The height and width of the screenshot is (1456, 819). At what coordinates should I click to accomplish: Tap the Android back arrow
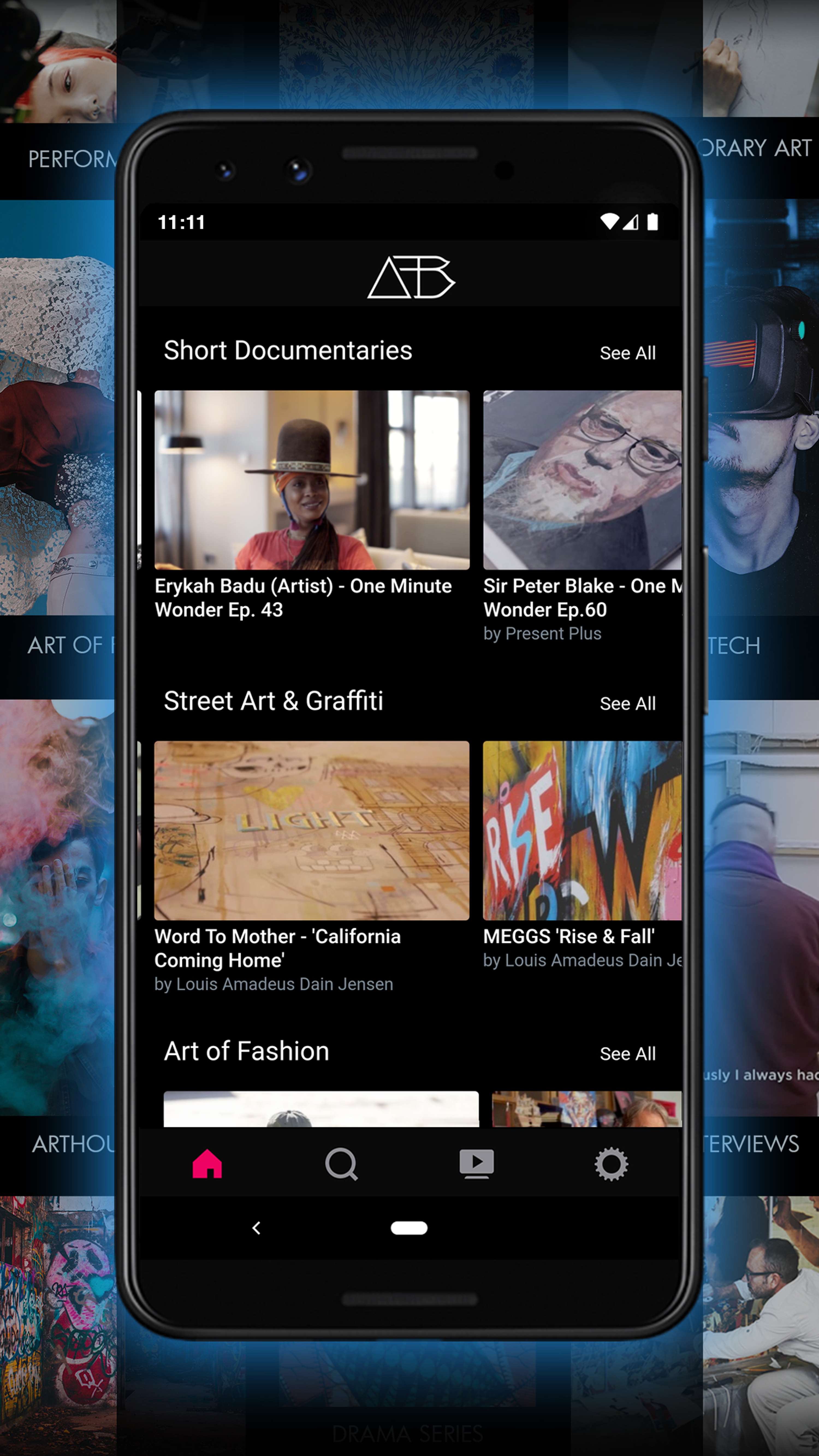pyautogui.click(x=256, y=1228)
